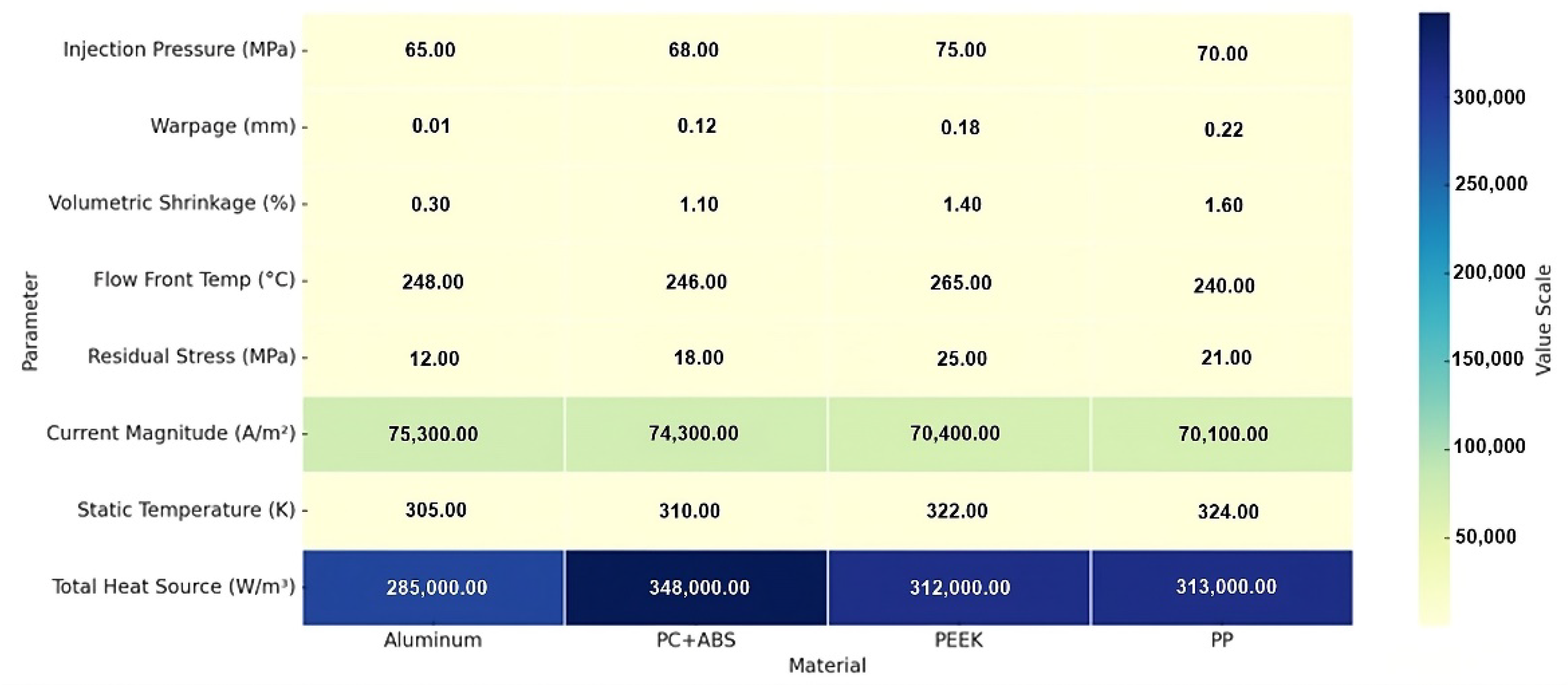Click the Warpage (mm) row label

(222, 126)
